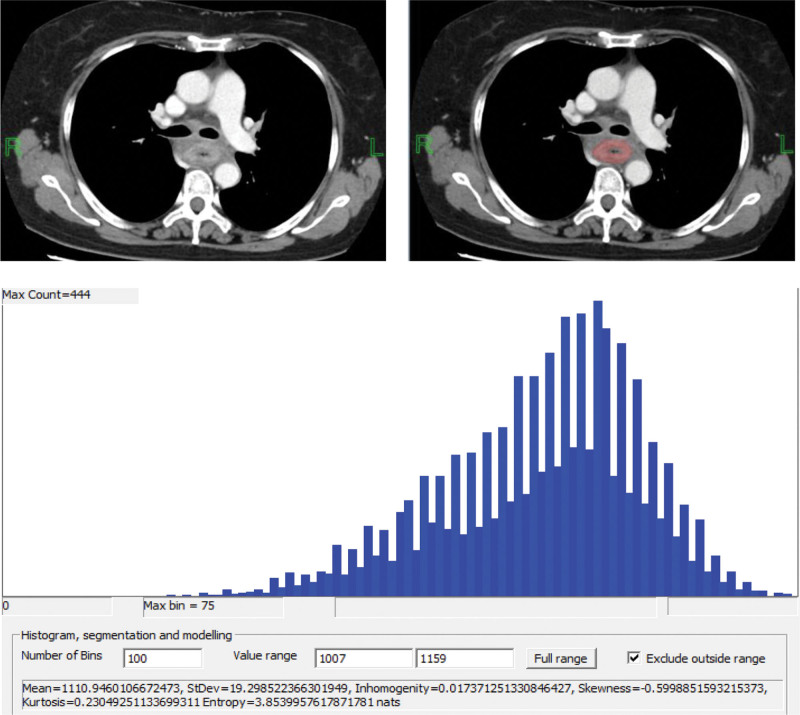This screenshot has width=800, height=715.
Task: Click the statistics text showing Mean and StDev
Action: coord(394,695)
